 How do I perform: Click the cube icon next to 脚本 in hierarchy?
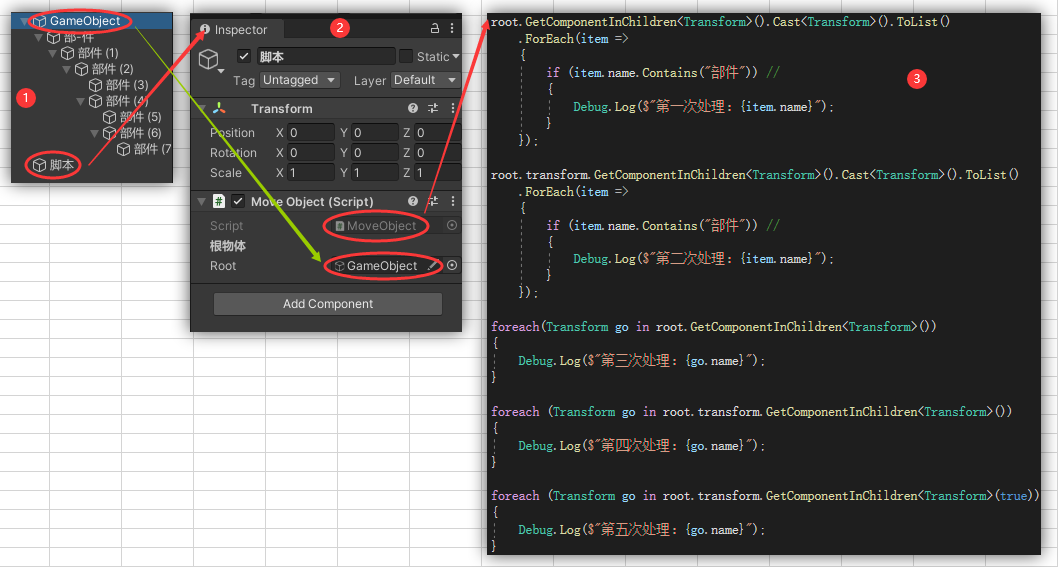tap(40, 165)
